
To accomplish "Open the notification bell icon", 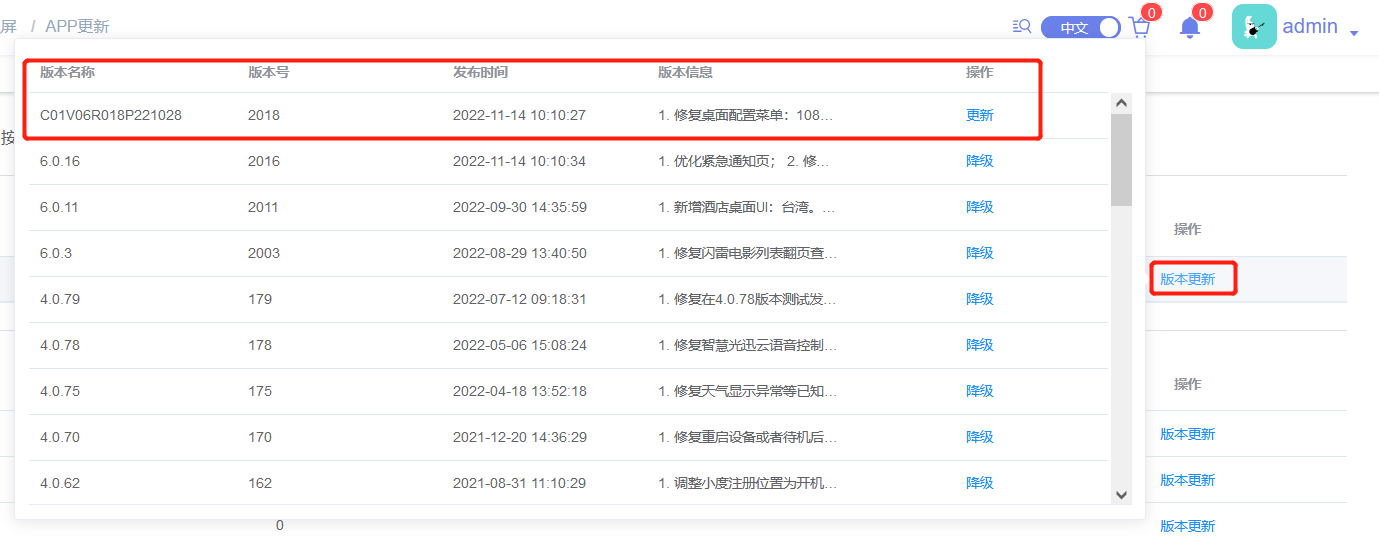I will [1190, 28].
